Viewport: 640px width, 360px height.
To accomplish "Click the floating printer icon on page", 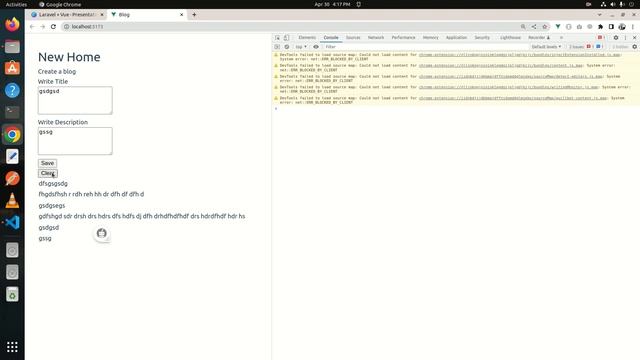I will (102, 233).
